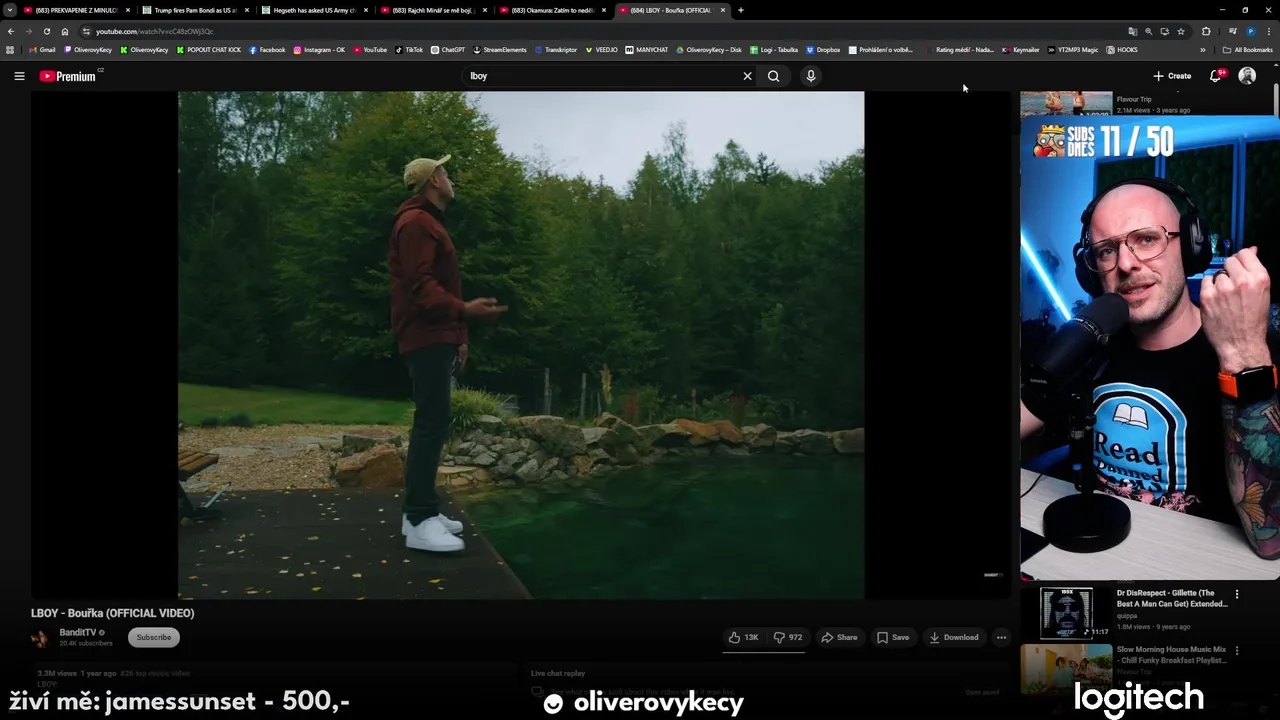Download the LBOY video
Viewport: 1280px width, 720px height.
coord(954,637)
